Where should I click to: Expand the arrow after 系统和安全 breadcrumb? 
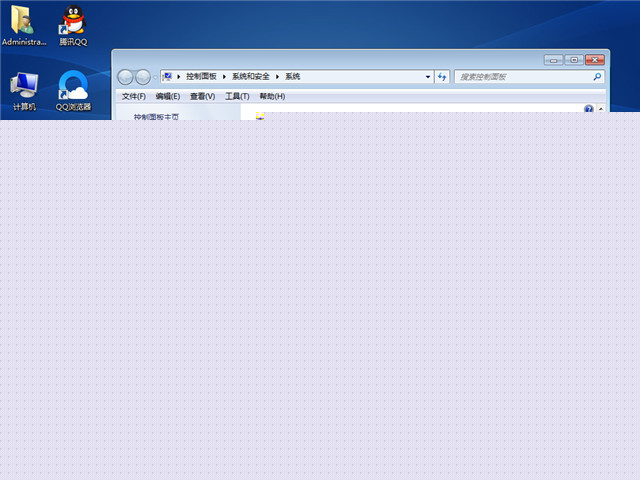click(x=277, y=77)
